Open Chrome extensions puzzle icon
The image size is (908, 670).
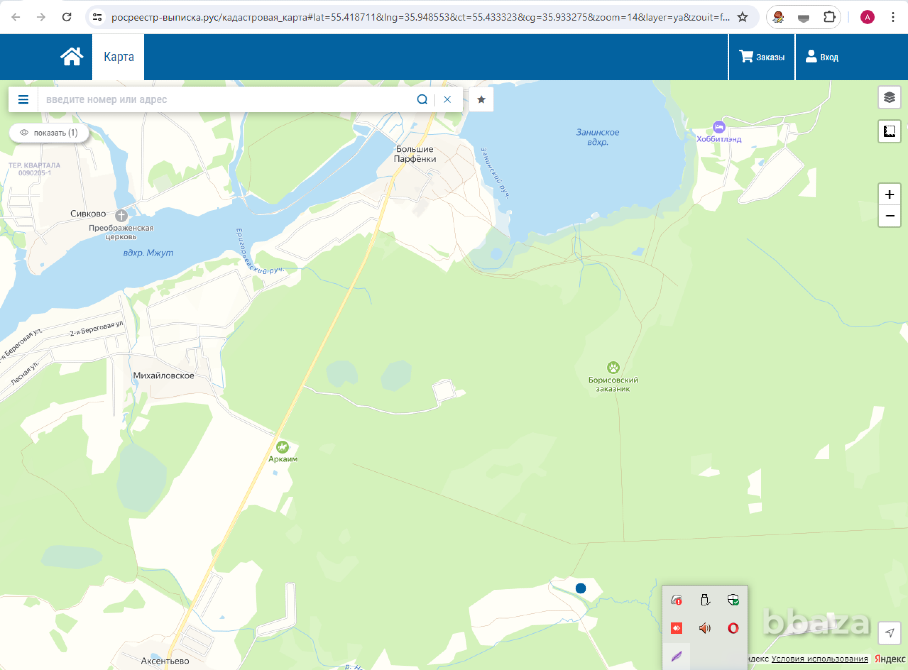(830, 17)
